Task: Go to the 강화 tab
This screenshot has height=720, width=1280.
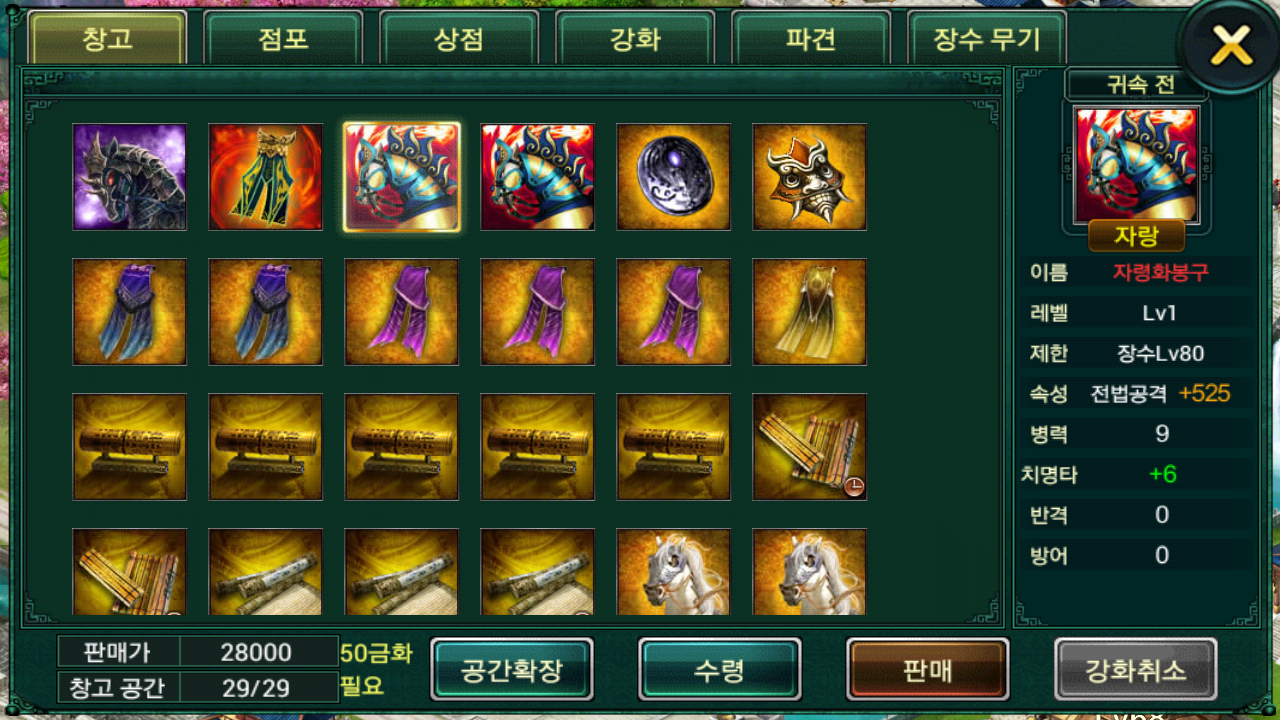Action: [x=635, y=39]
